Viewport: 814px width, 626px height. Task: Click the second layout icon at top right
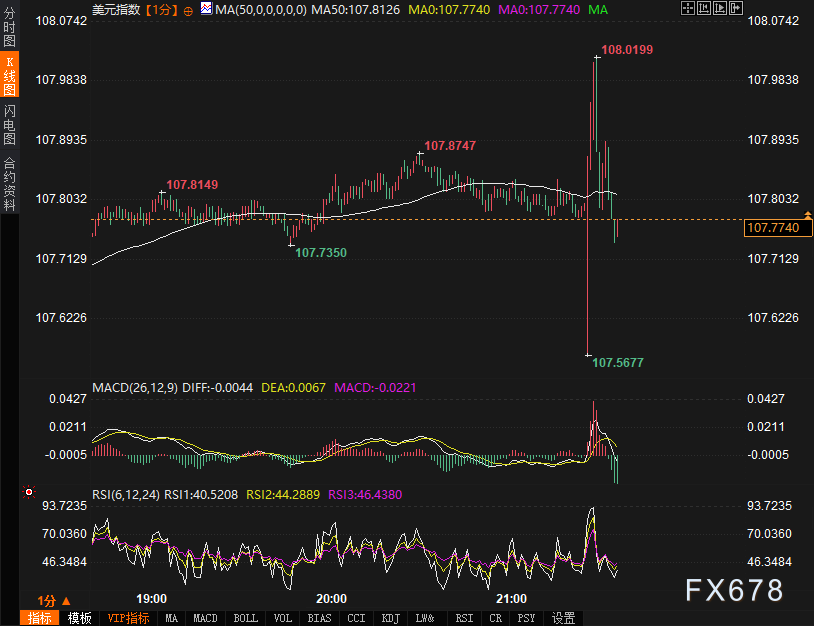tap(705, 8)
